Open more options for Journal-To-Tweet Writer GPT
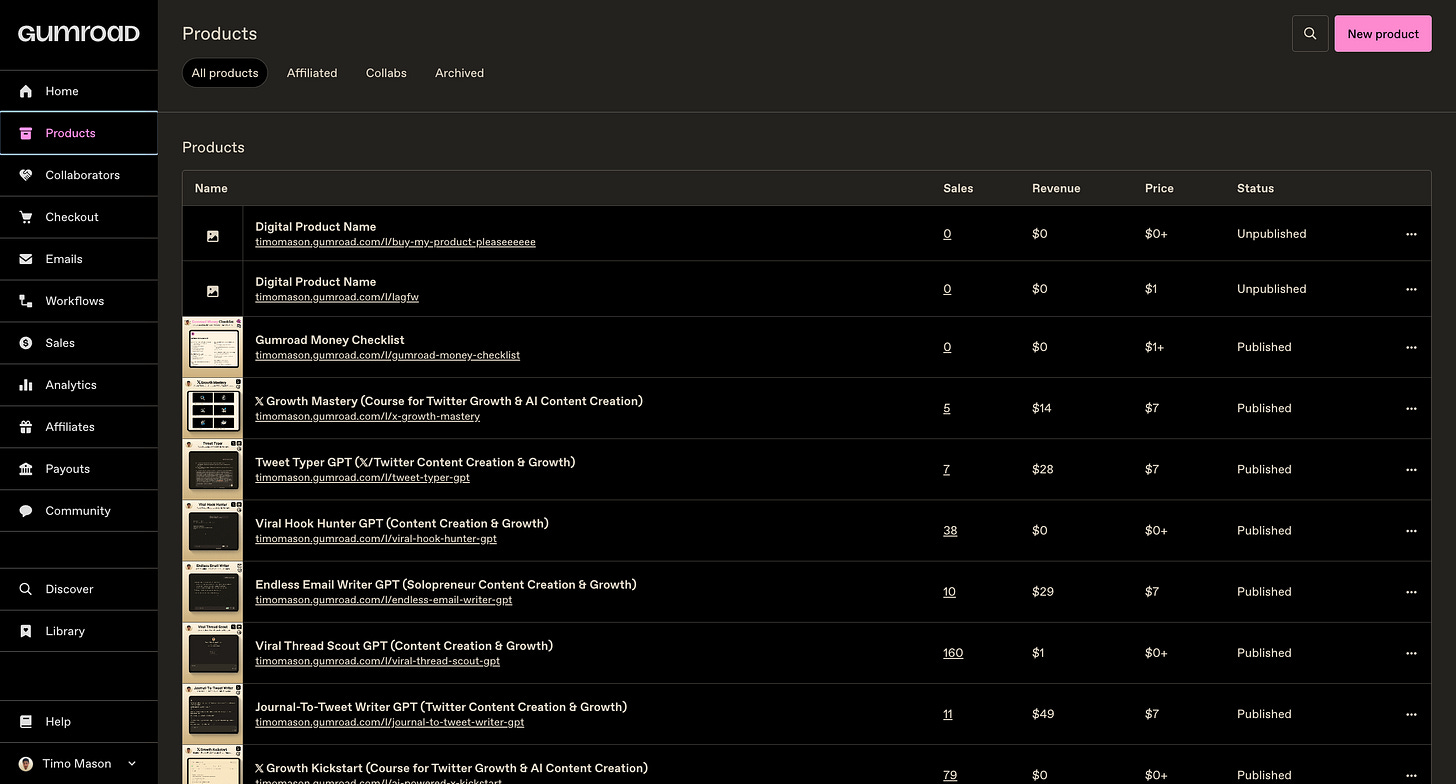The image size is (1456, 784). pos(1411,714)
